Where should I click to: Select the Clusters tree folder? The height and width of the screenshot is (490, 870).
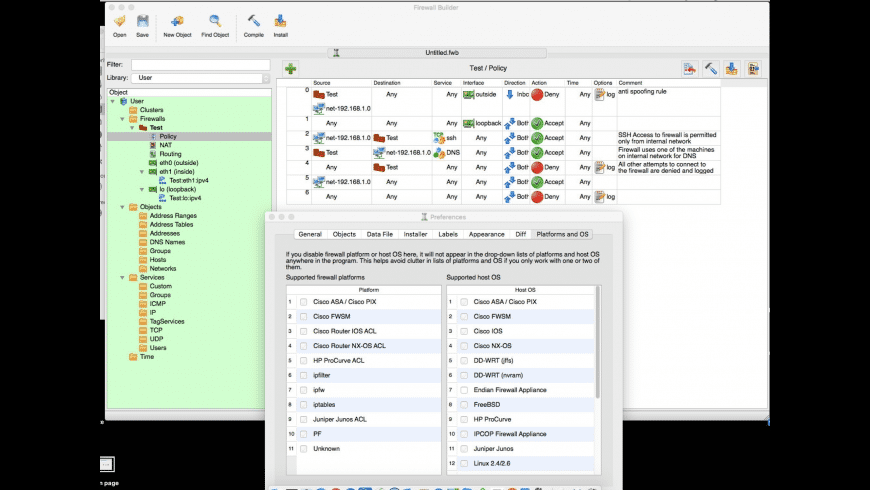point(151,110)
